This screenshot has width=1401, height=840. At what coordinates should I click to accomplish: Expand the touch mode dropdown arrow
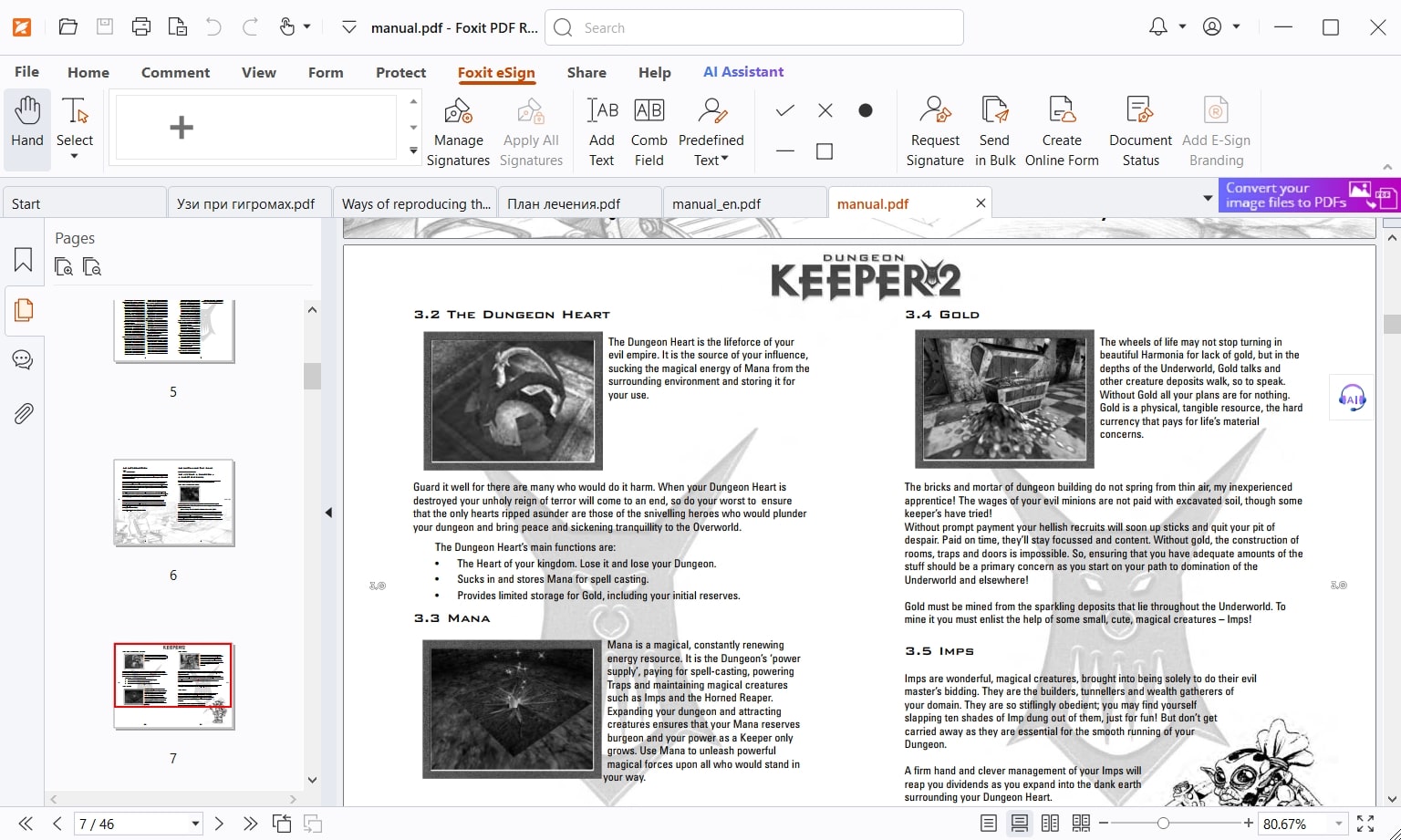pyautogui.click(x=306, y=27)
